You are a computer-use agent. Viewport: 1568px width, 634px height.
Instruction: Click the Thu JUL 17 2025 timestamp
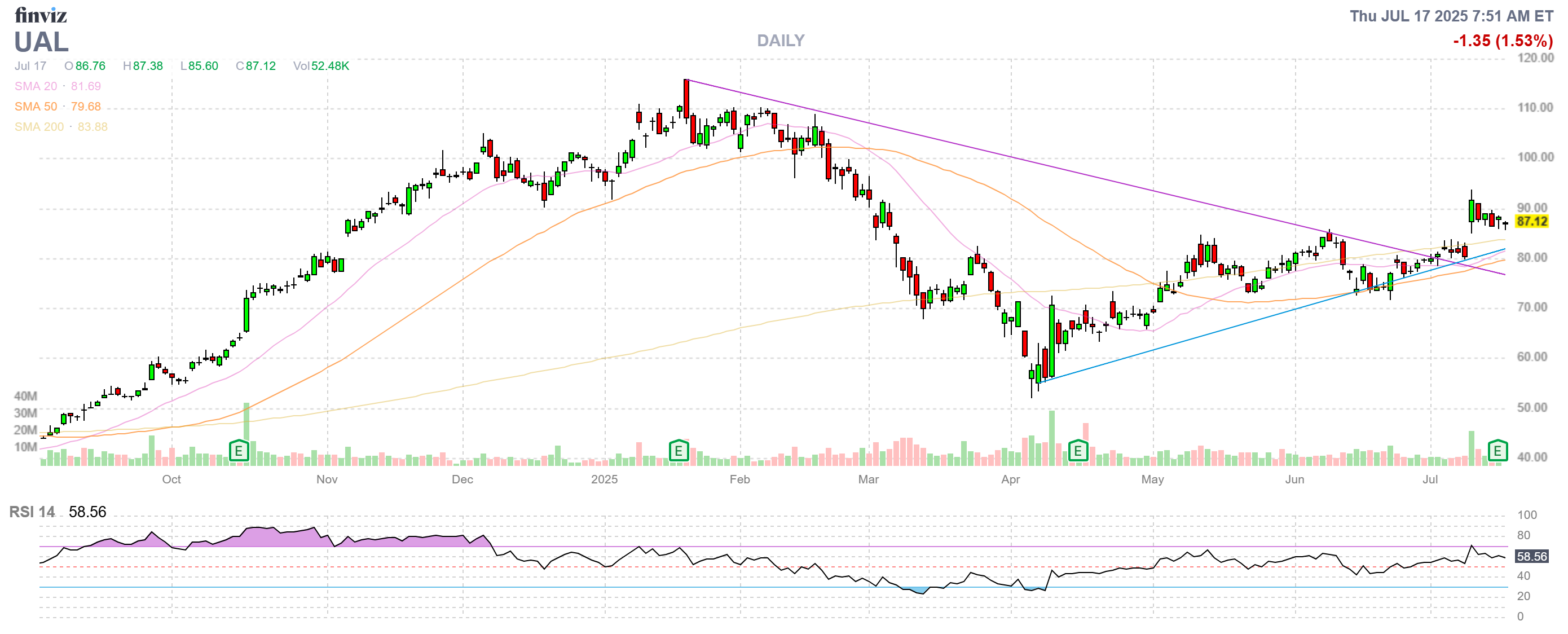[1451, 16]
